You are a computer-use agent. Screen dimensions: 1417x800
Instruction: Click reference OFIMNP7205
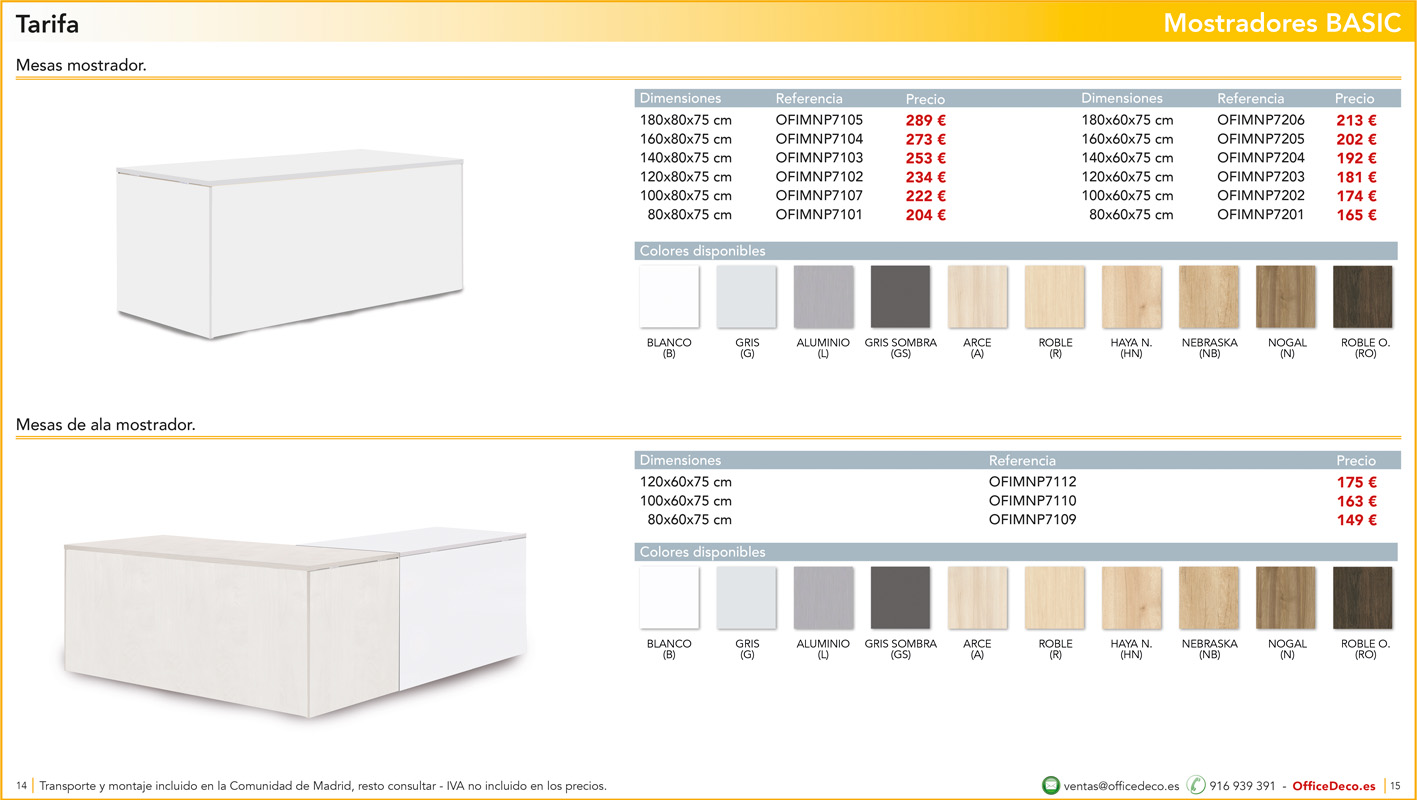[1261, 139]
